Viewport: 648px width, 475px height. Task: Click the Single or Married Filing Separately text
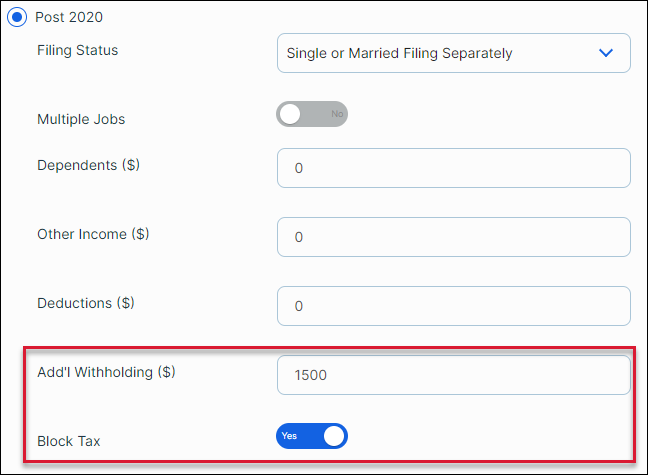point(399,53)
